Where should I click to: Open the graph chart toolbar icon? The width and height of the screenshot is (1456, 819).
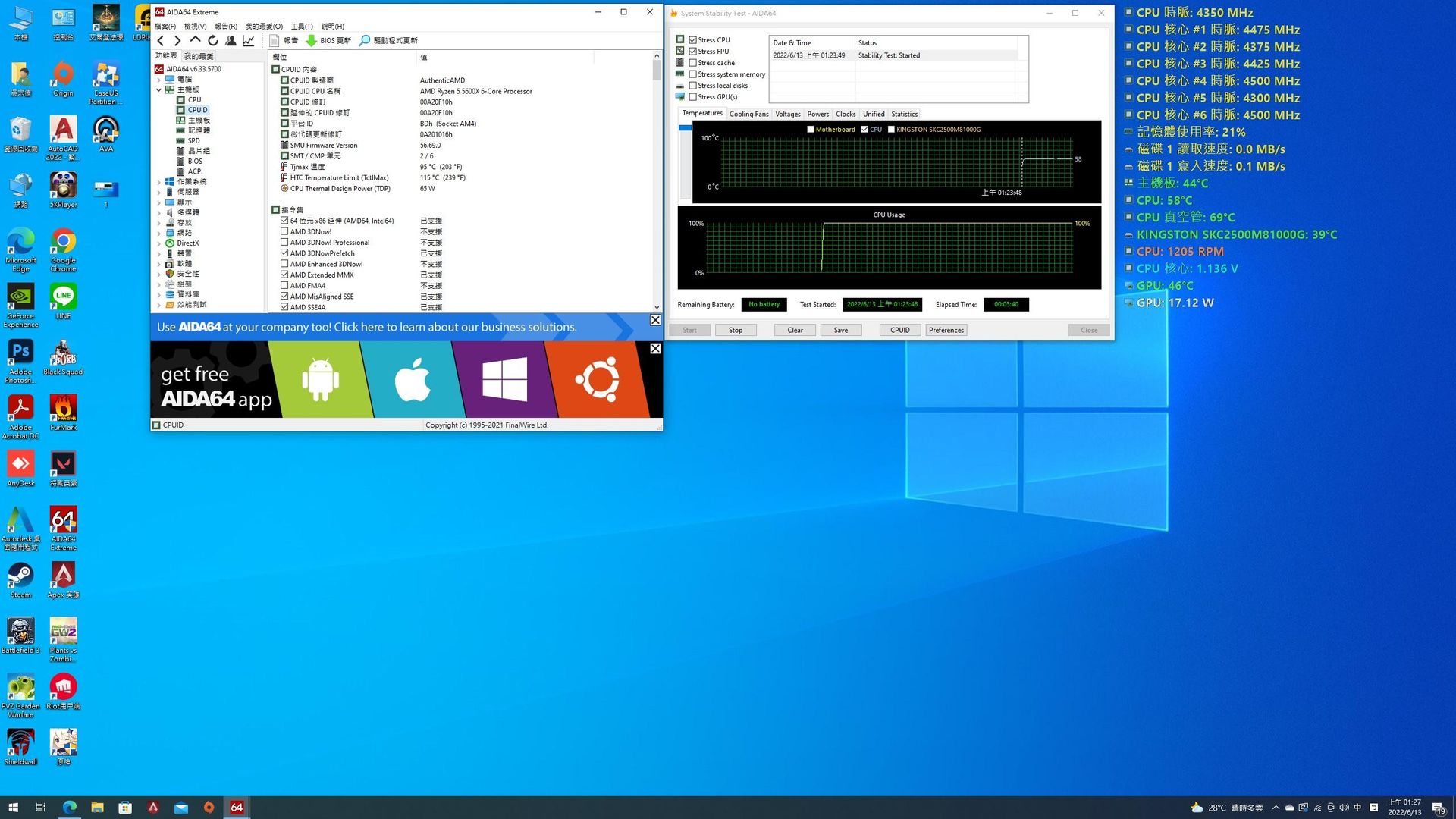[x=248, y=41]
